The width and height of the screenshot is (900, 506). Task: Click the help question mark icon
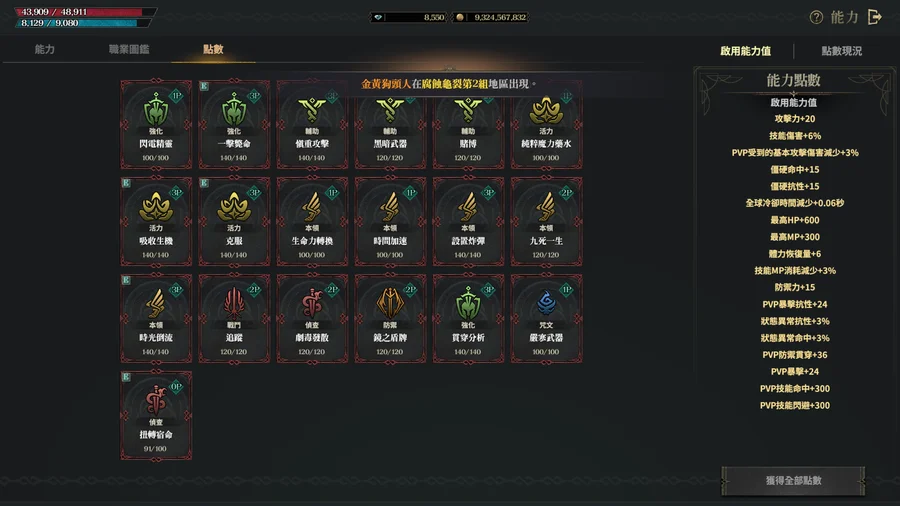coord(816,17)
